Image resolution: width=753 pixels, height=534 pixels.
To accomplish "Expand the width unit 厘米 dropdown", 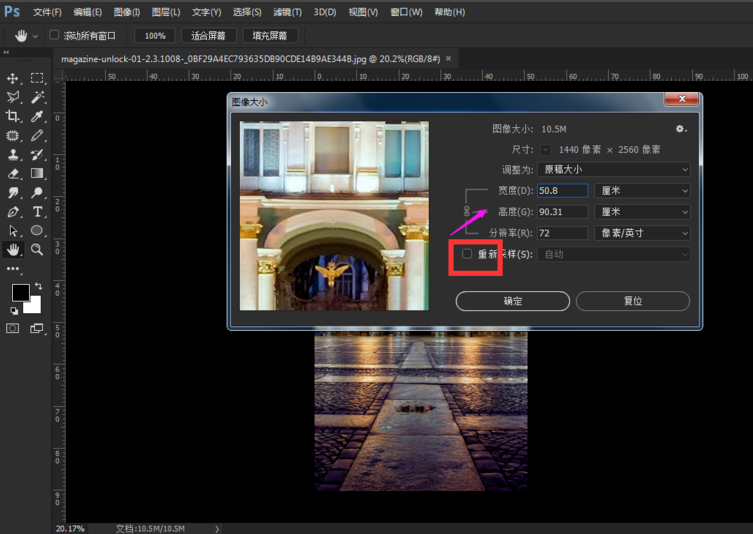I will [x=641, y=190].
